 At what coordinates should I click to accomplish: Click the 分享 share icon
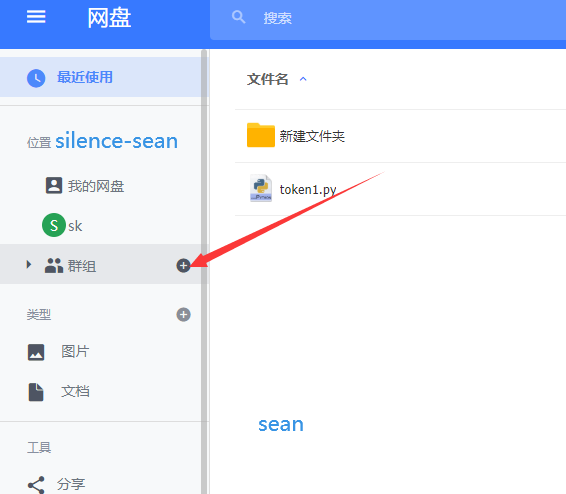pos(36,485)
